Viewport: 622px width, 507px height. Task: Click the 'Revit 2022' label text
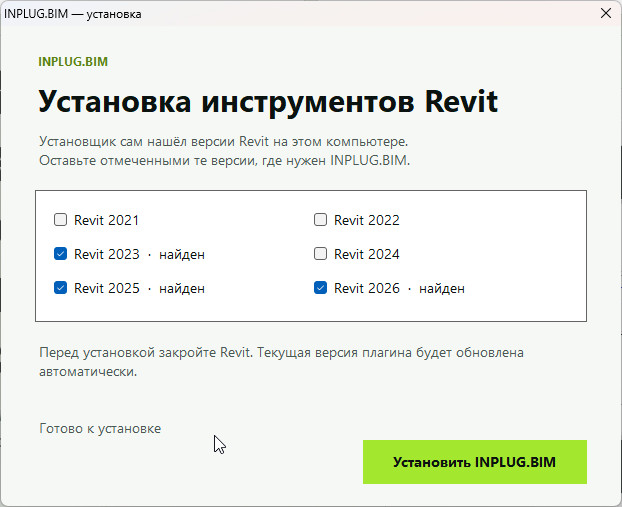[367, 220]
